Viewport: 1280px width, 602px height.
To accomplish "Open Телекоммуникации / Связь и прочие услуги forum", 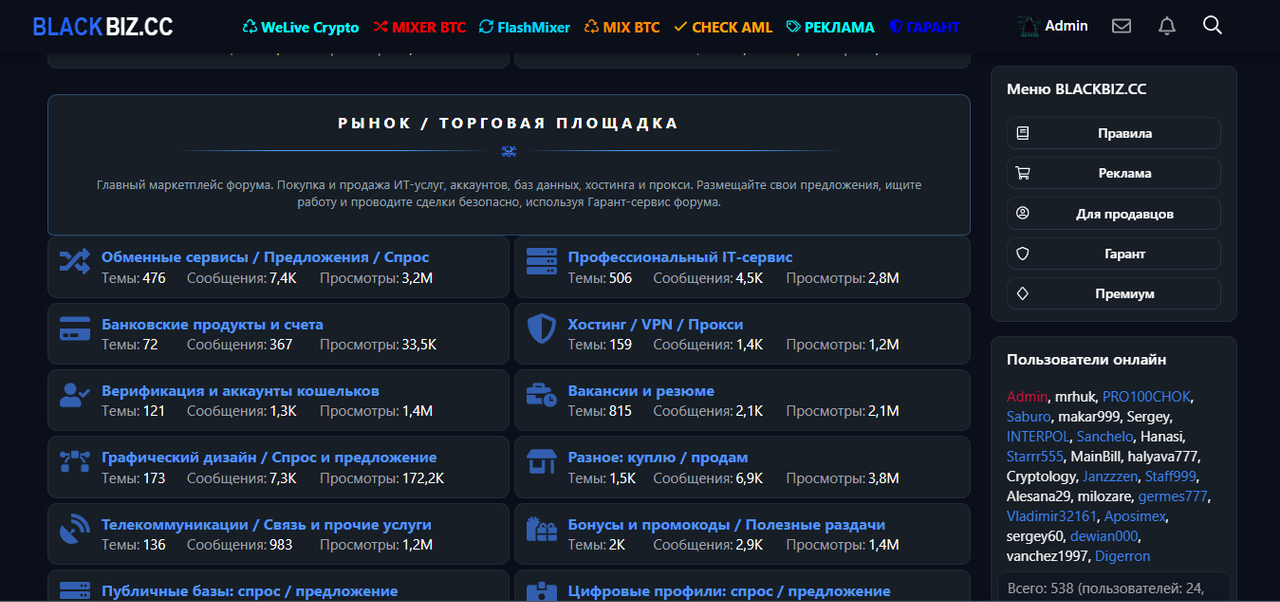I will point(266,524).
